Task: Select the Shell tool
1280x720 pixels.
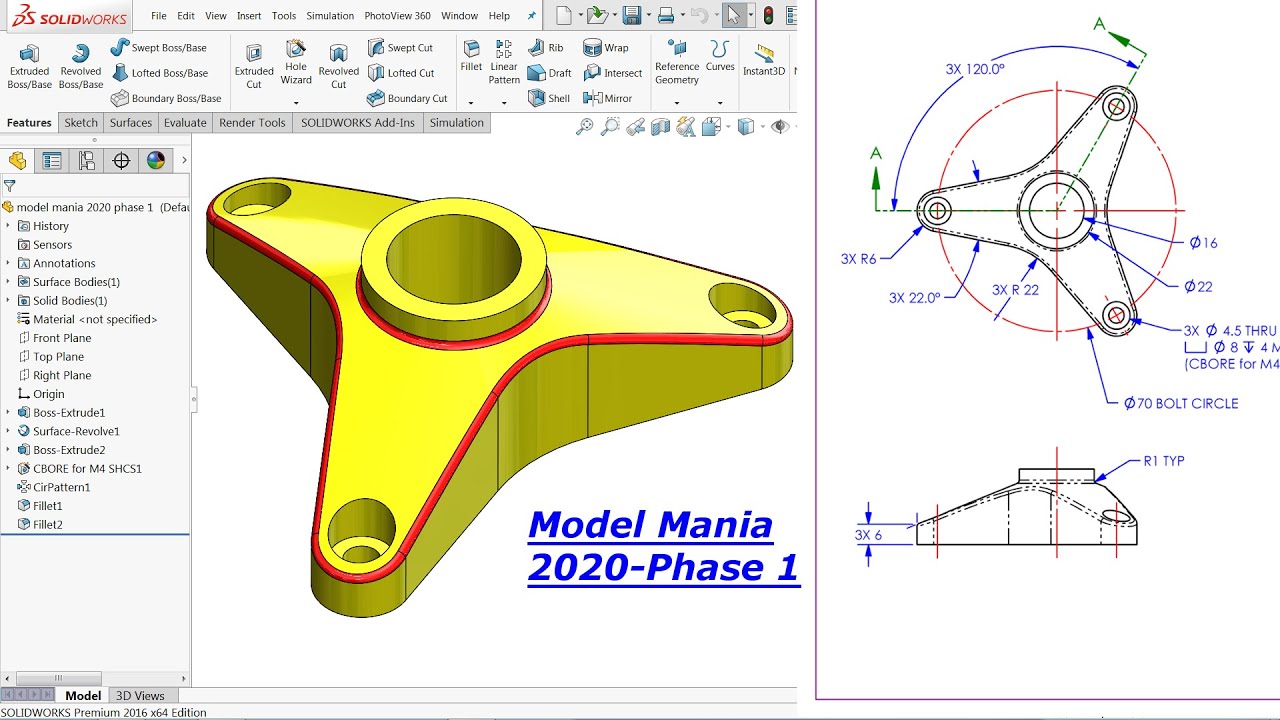Action: (x=548, y=98)
